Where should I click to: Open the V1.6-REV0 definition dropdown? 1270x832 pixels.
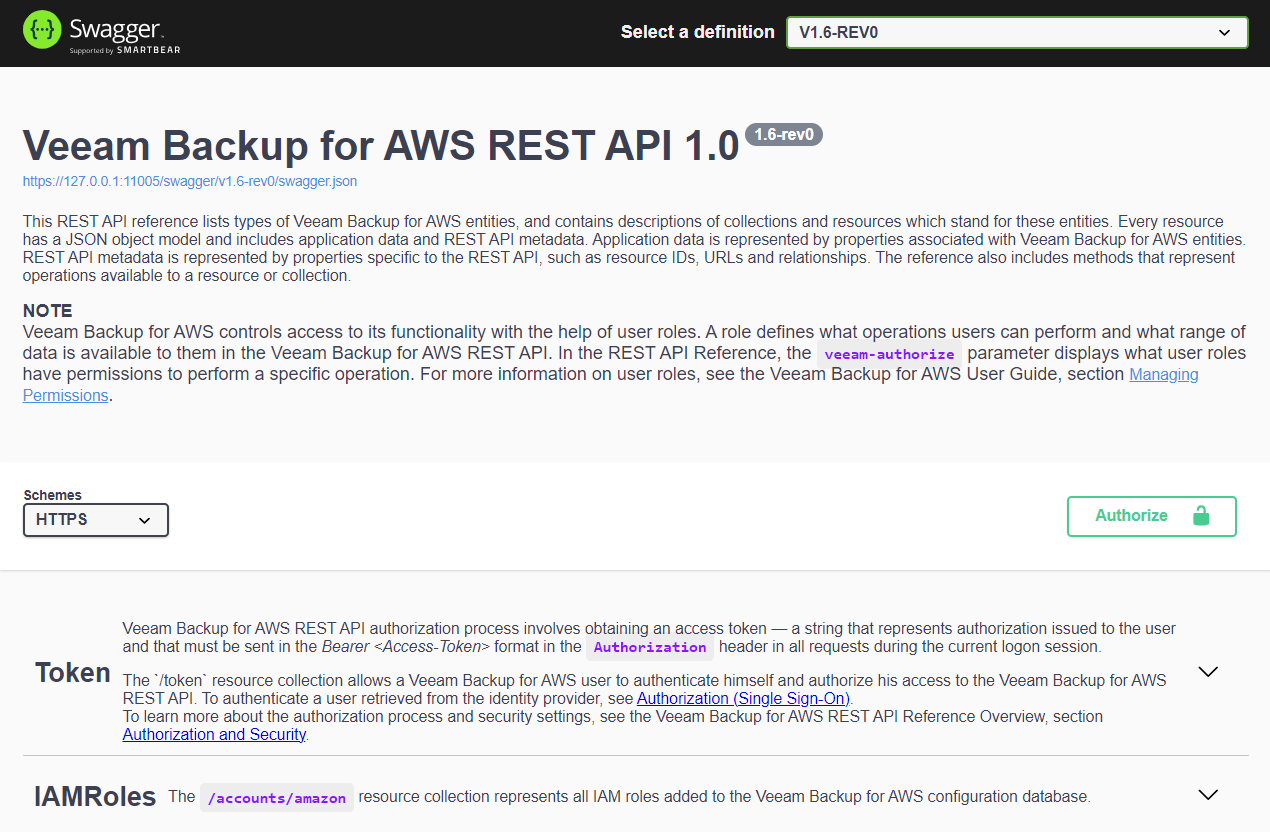(x=1017, y=32)
